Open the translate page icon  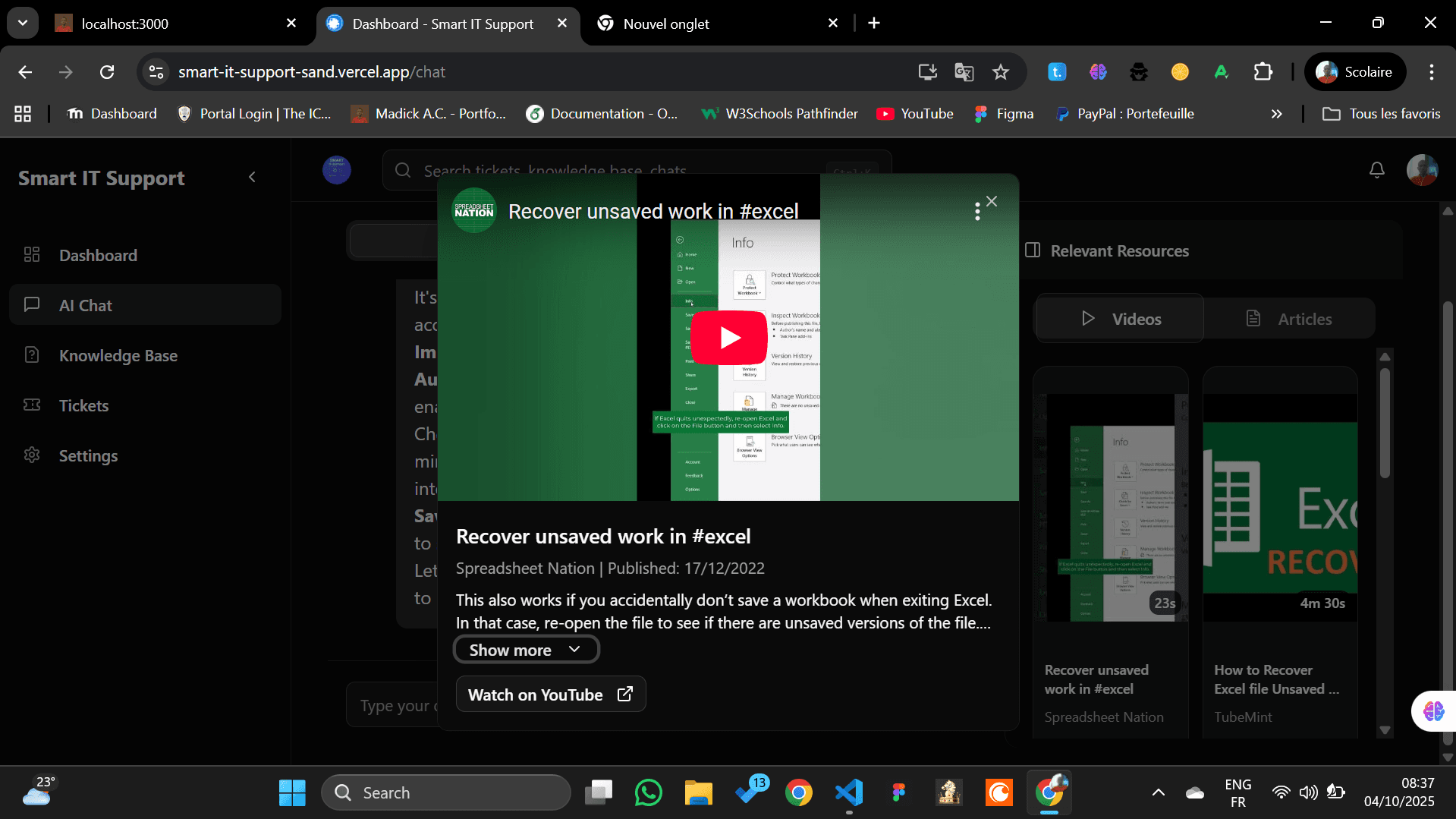pos(964,72)
